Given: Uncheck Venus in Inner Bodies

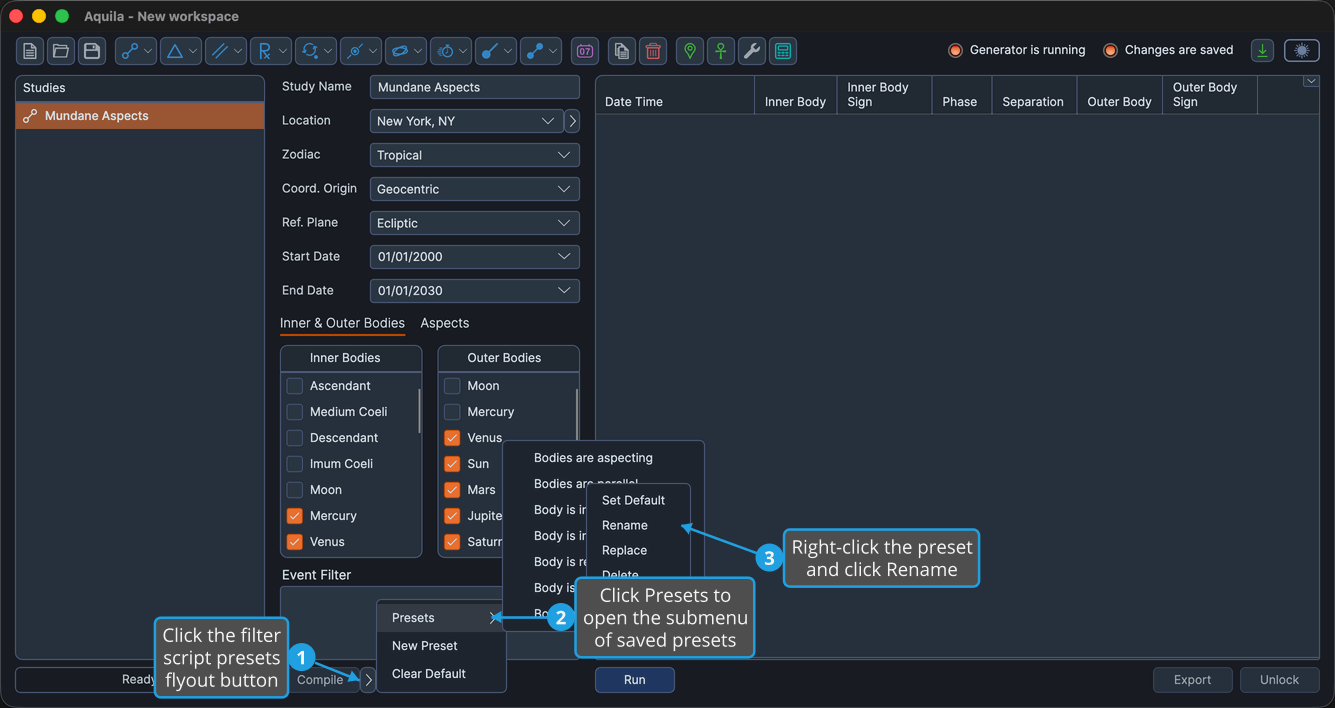Looking at the screenshot, I should [294, 542].
